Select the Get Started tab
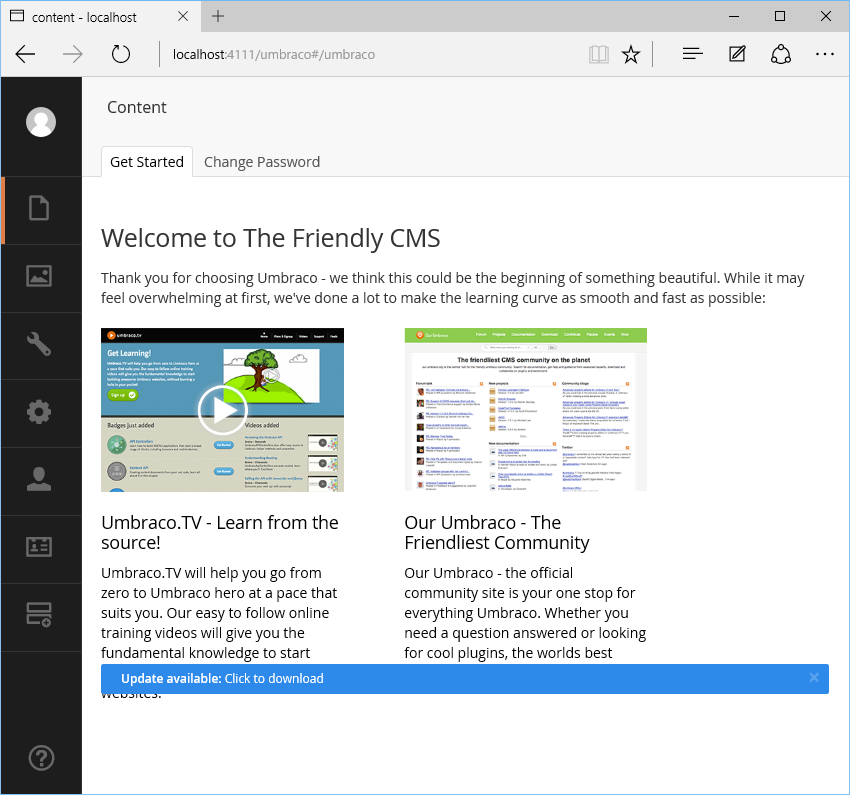The width and height of the screenshot is (850, 795). tap(147, 162)
